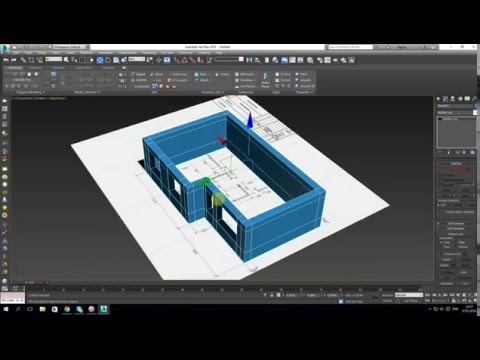Click the time slider at frame zero
This screenshot has height=360, width=480.
(x=24, y=288)
